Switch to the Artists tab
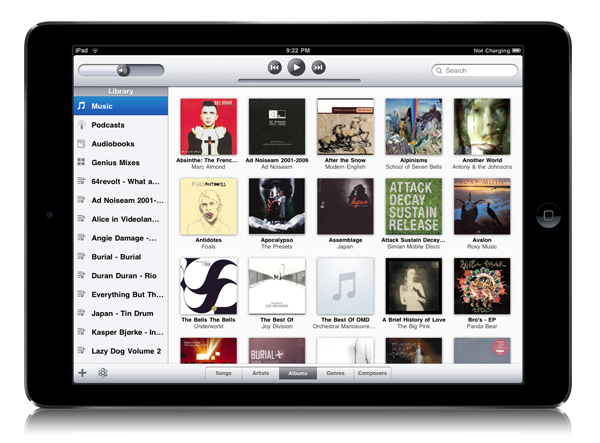600x443 pixels. pos(261,373)
